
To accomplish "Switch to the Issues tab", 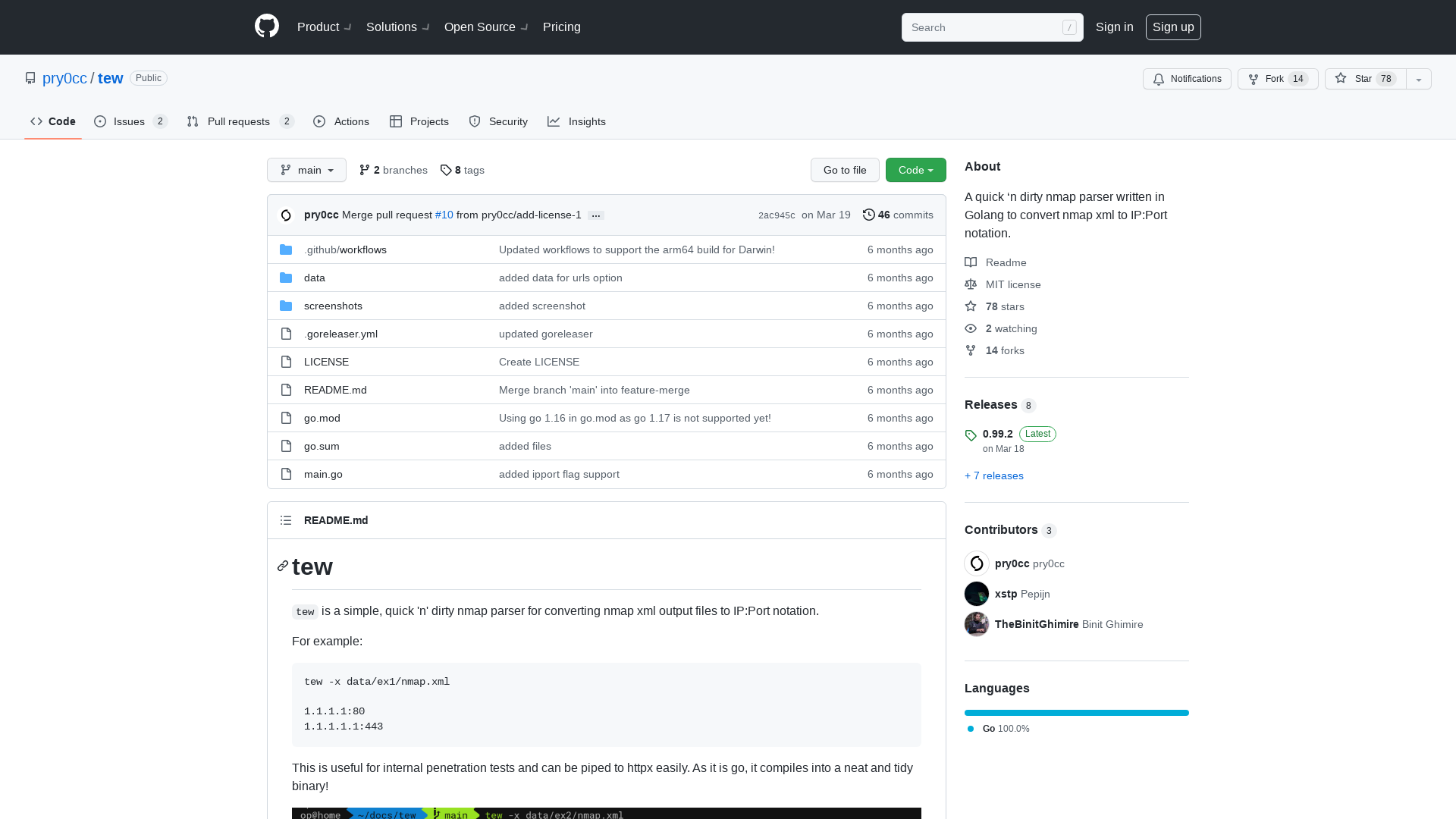I will point(130,121).
